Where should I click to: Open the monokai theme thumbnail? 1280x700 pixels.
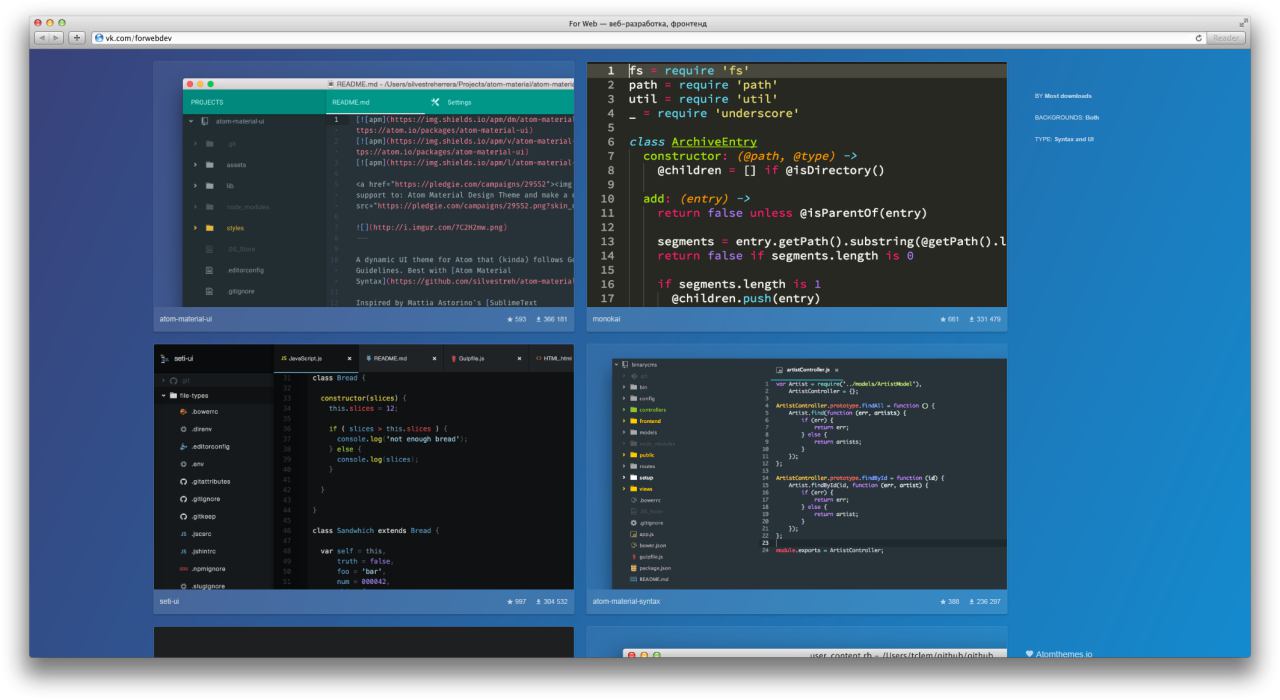pyautogui.click(x=797, y=185)
